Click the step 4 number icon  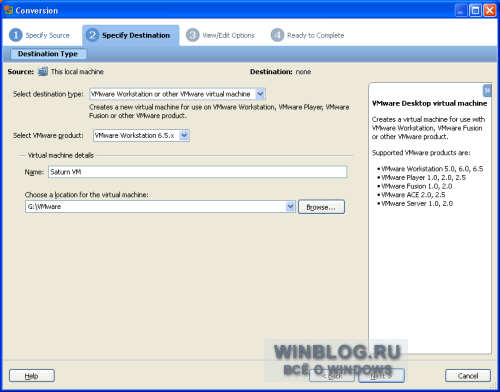(277, 35)
